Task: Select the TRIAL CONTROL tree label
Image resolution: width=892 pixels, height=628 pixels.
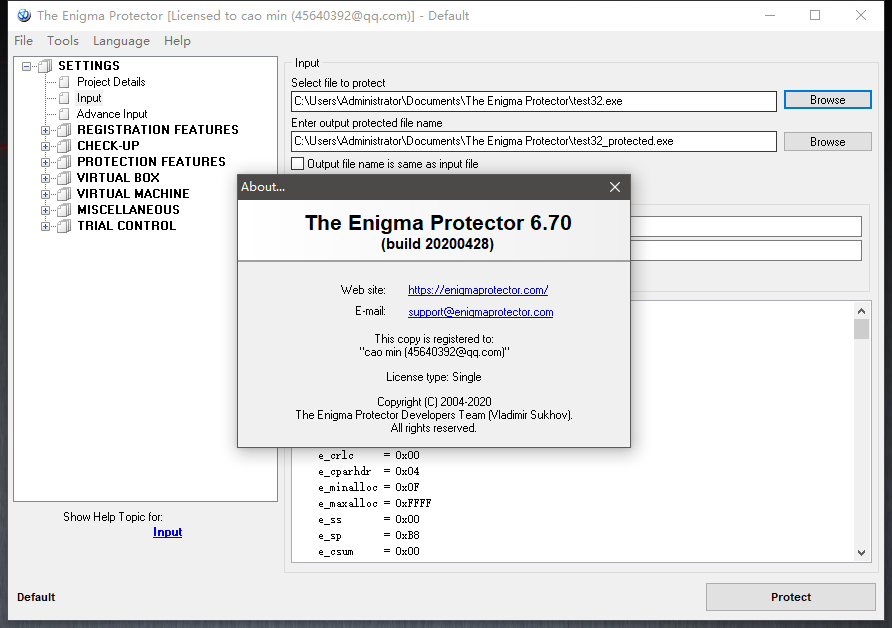Action: (x=126, y=226)
